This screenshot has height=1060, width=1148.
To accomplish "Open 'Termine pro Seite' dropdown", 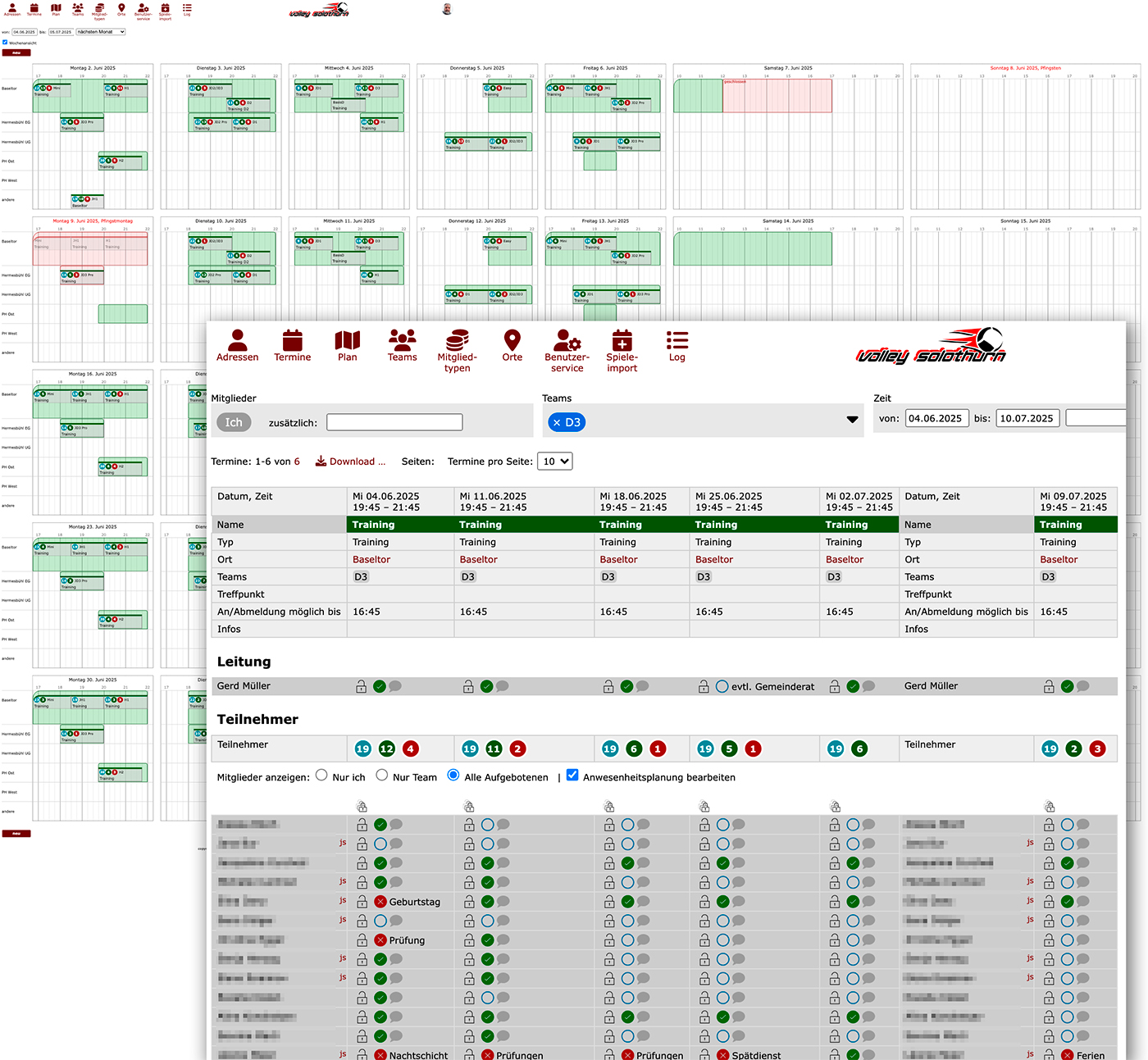I will [x=554, y=462].
